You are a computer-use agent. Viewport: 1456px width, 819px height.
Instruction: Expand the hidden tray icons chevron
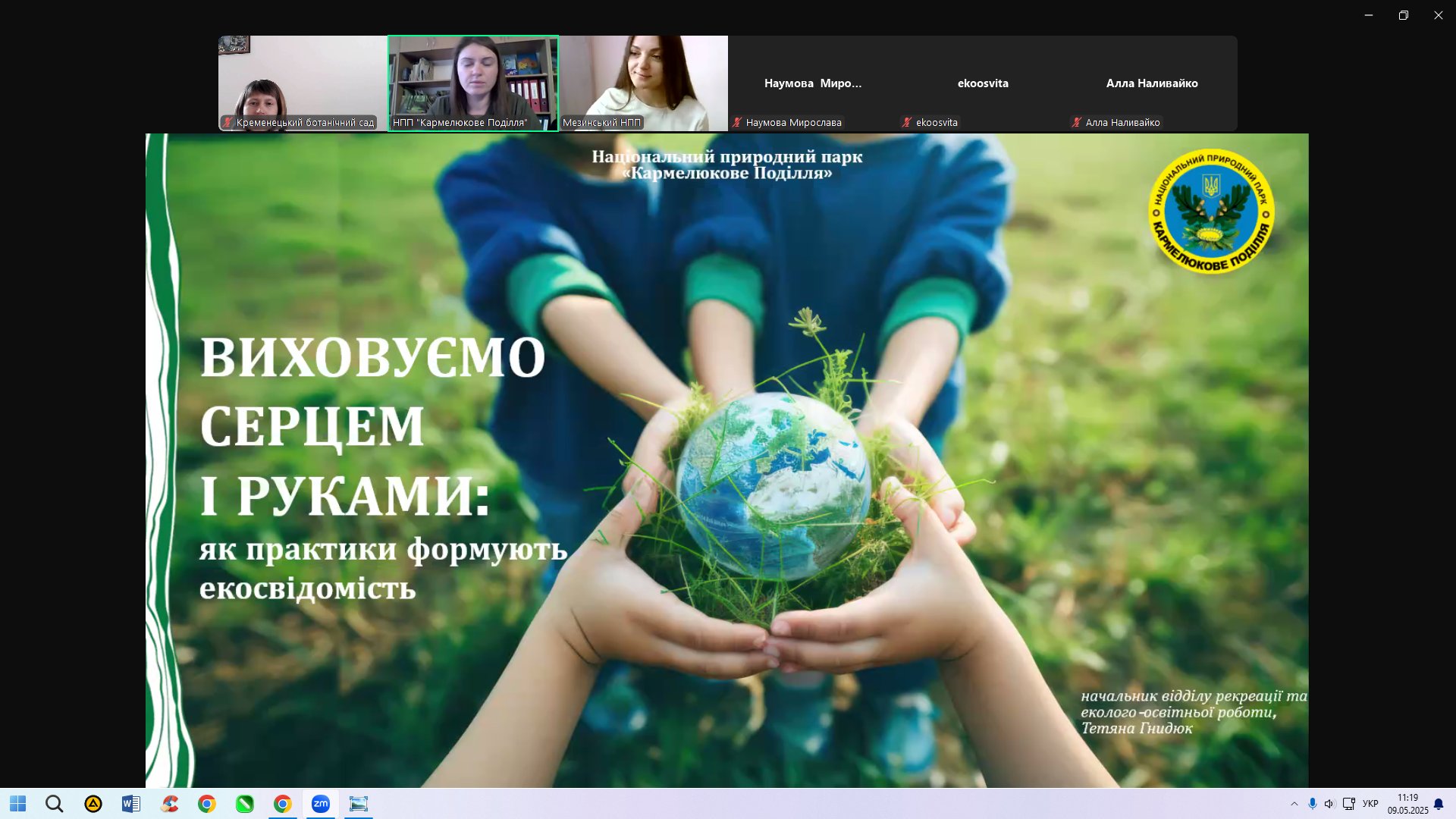(x=1294, y=804)
